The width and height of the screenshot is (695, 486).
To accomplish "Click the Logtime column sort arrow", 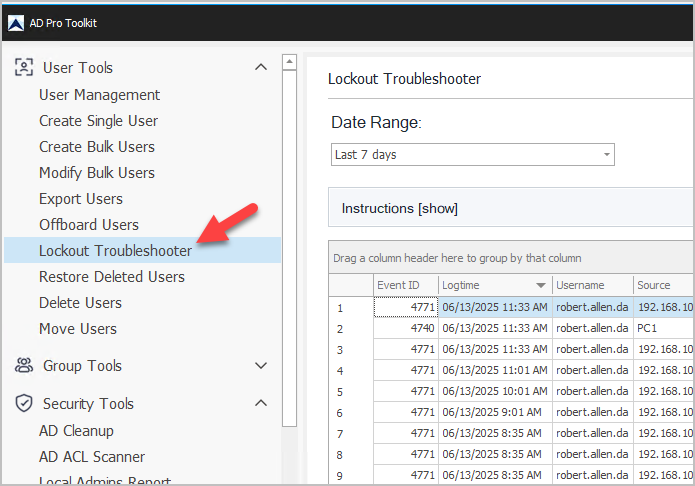I will point(541,285).
